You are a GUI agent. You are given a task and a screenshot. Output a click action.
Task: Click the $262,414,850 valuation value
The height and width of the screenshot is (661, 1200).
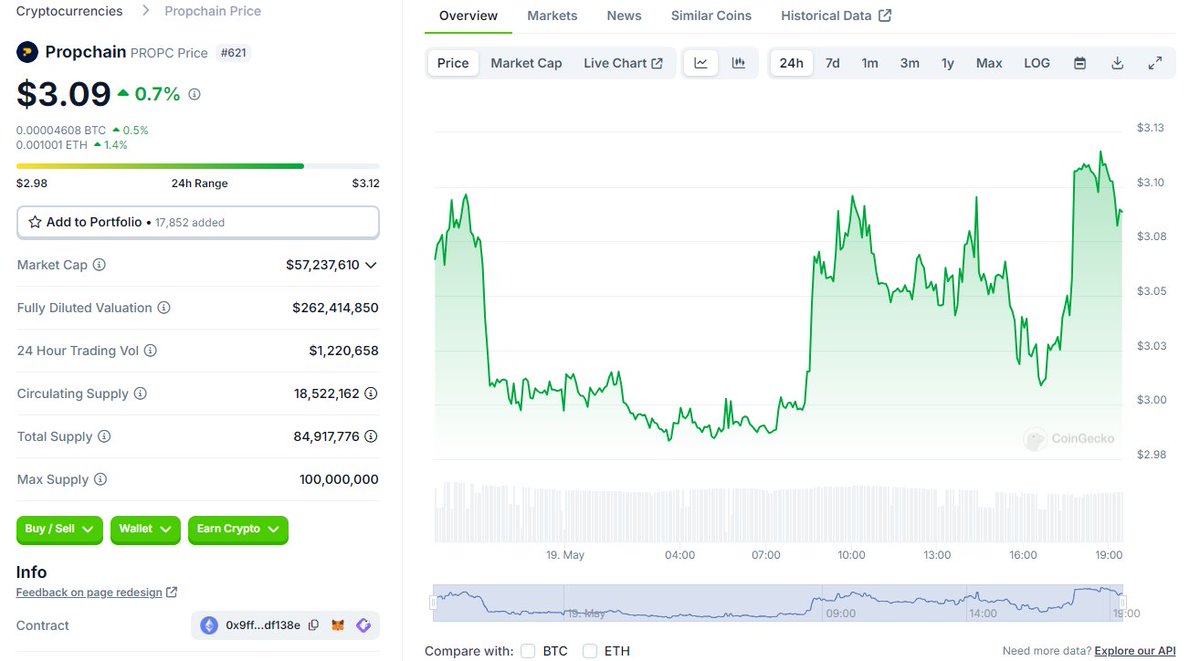[335, 308]
